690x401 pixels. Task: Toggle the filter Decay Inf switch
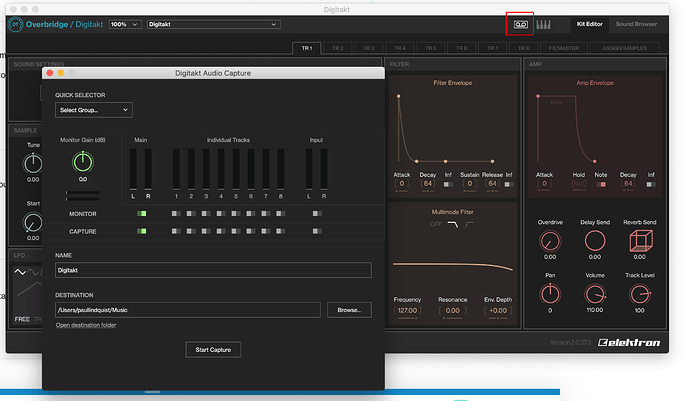click(448, 184)
